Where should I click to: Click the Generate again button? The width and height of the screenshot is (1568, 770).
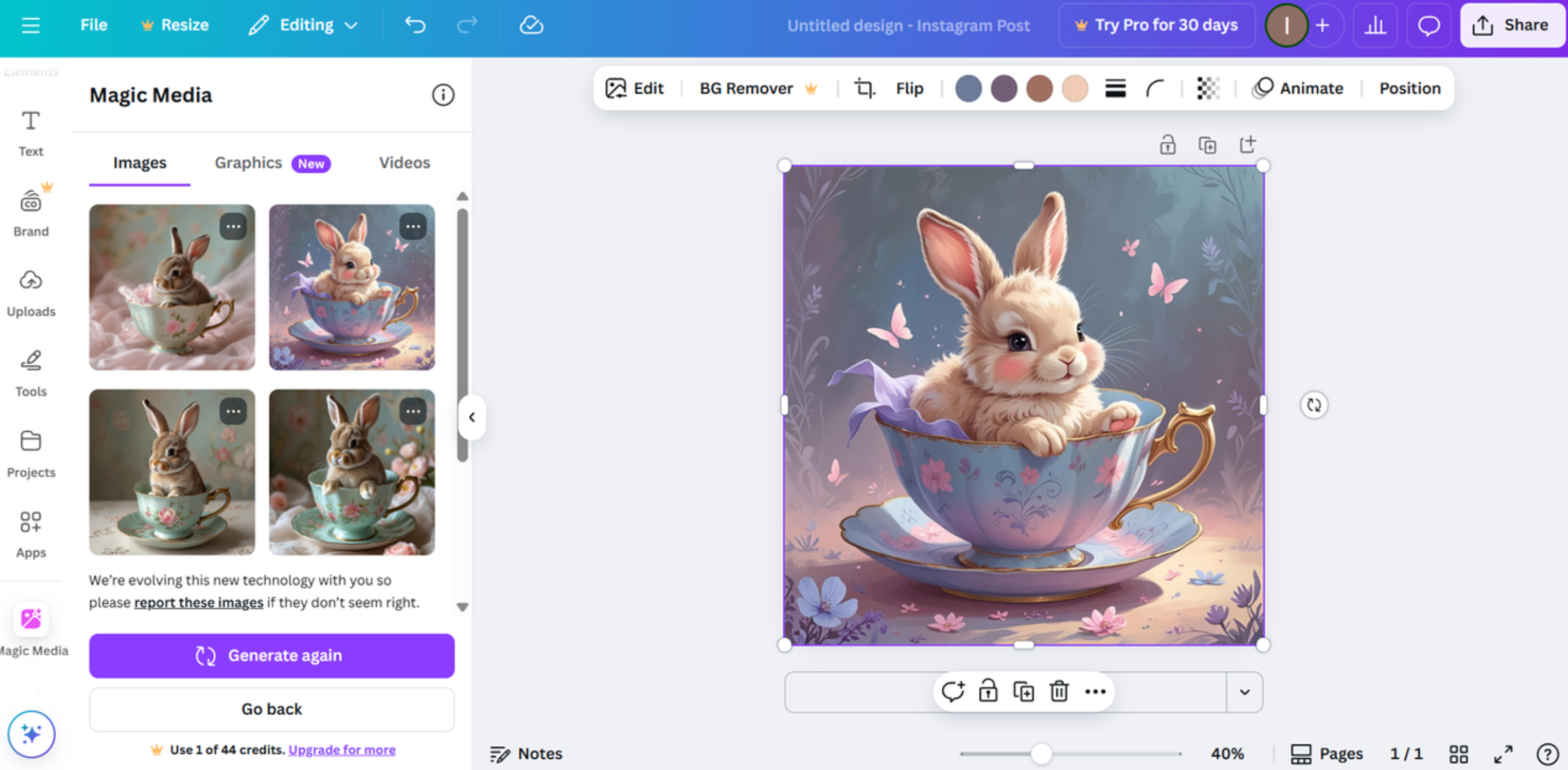(x=271, y=655)
